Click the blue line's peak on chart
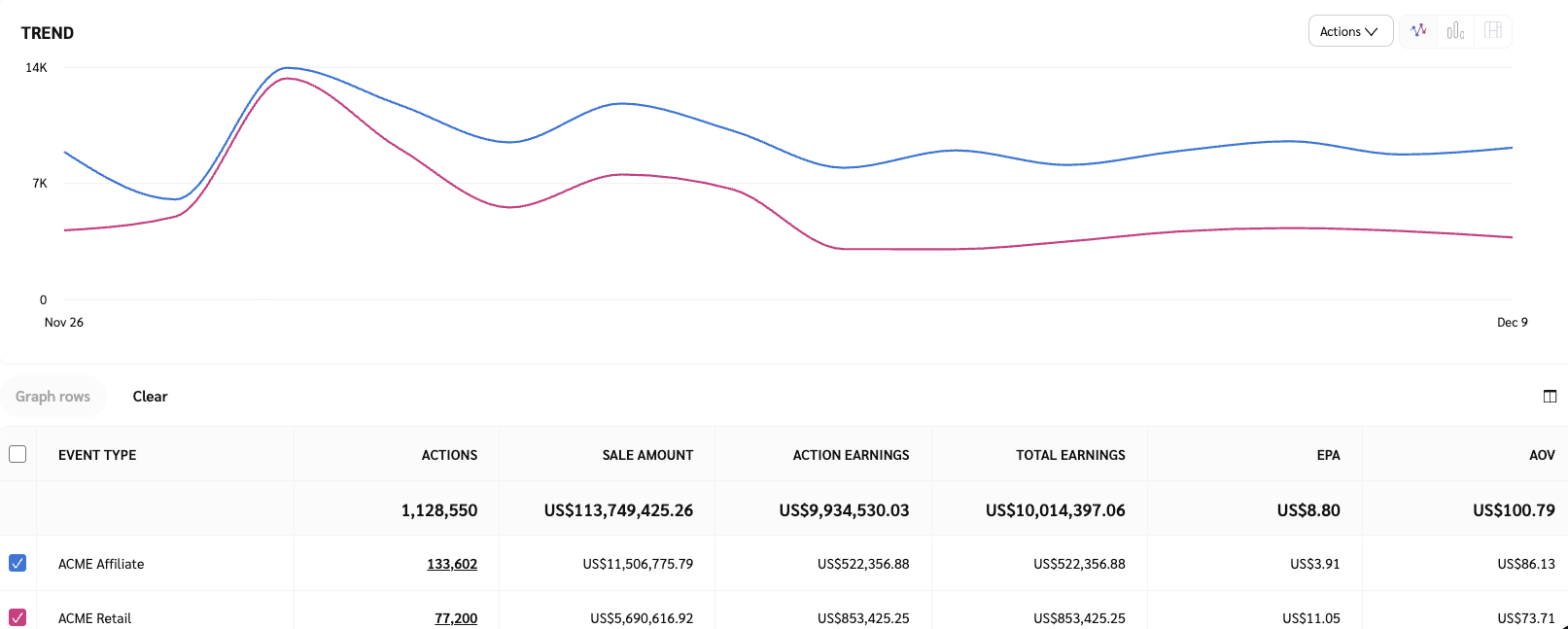1568x629 pixels. click(x=287, y=68)
